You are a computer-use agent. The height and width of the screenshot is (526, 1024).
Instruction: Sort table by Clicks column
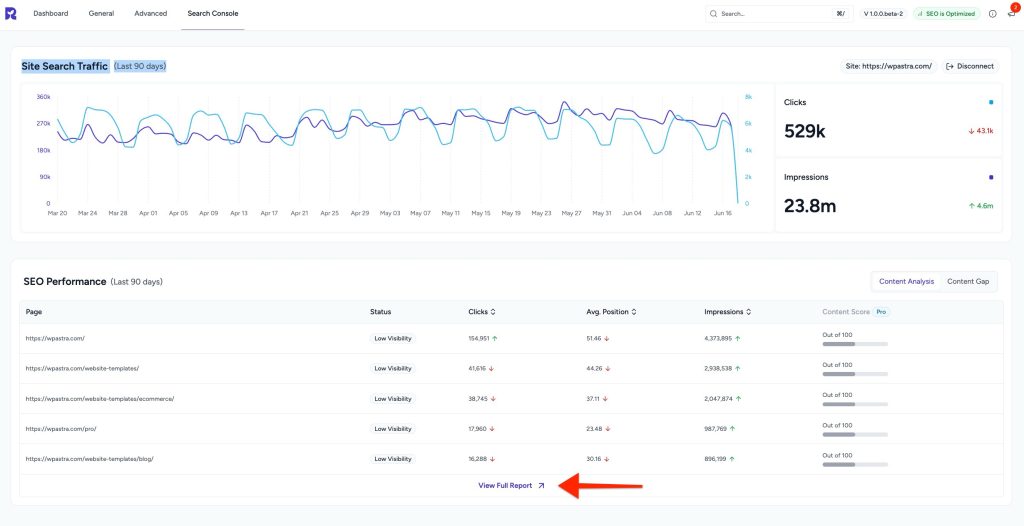click(x=483, y=312)
